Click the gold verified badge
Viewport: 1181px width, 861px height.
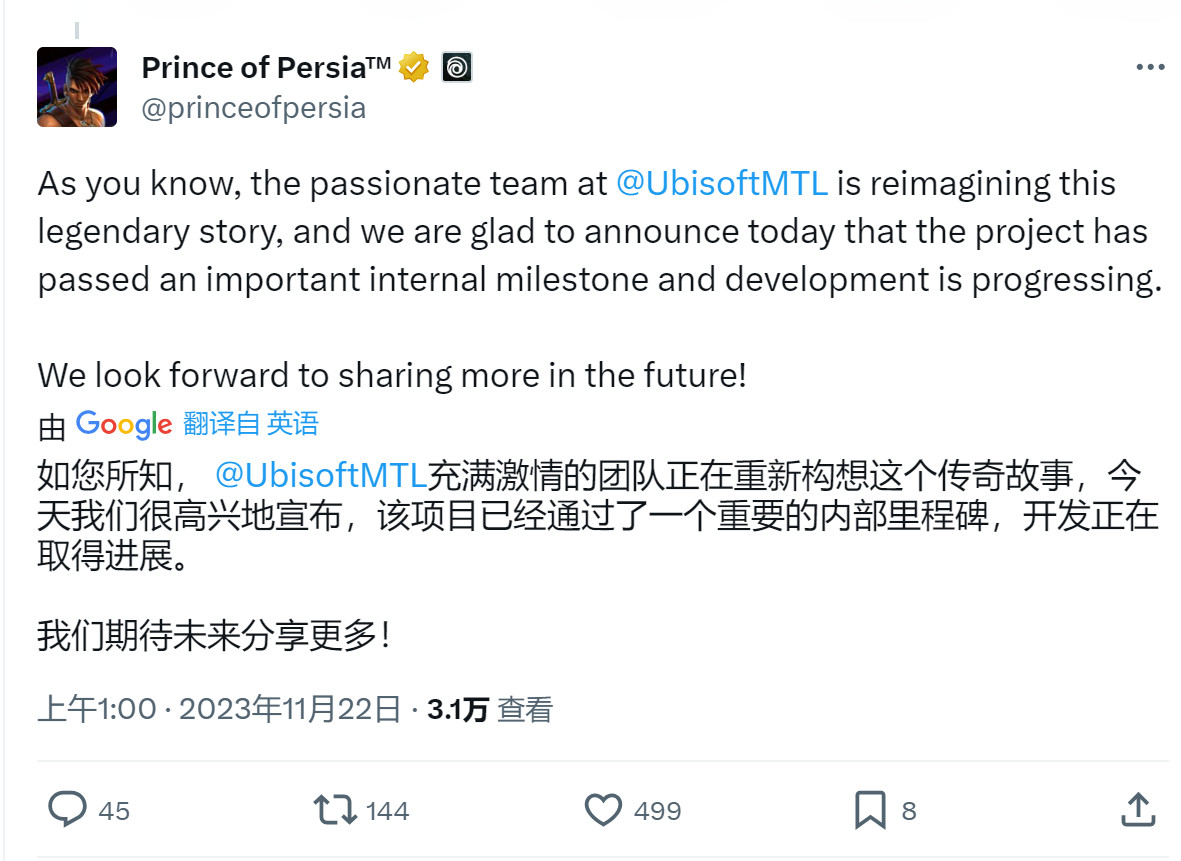(x=413, y=68)
